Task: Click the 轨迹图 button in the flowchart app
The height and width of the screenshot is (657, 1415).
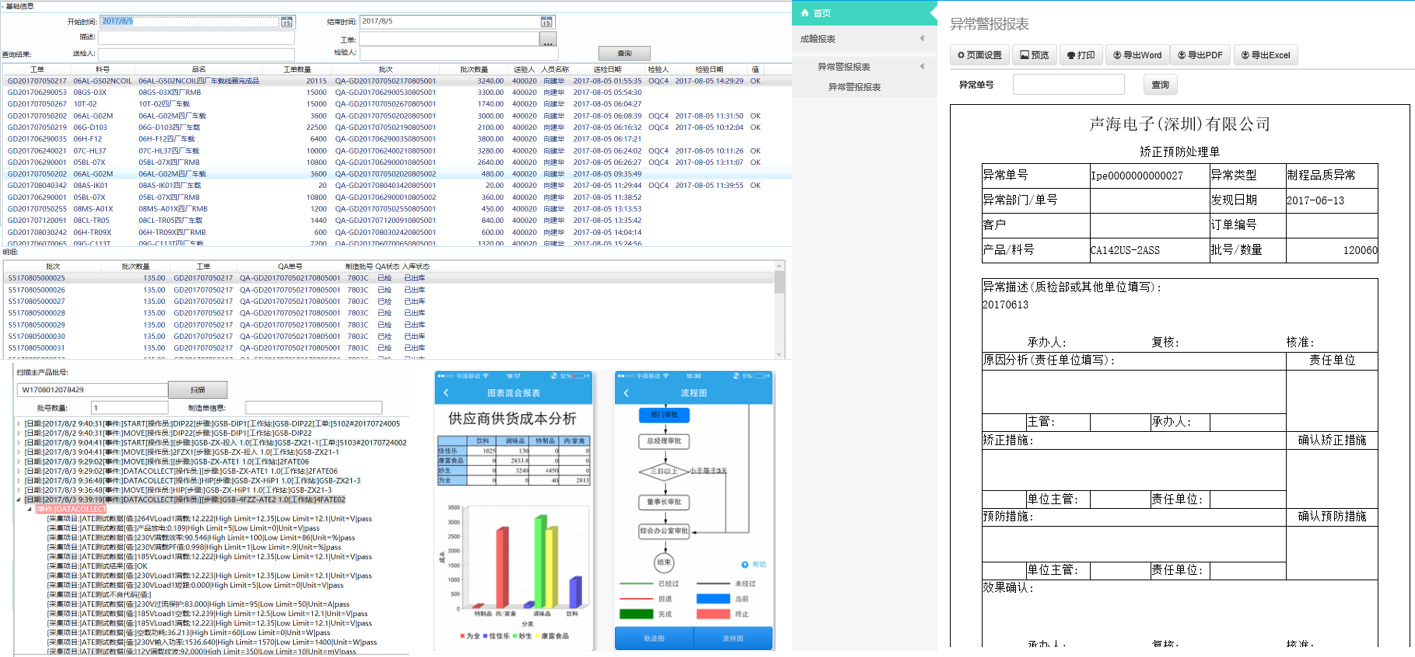Action: (x=655, y=636)
